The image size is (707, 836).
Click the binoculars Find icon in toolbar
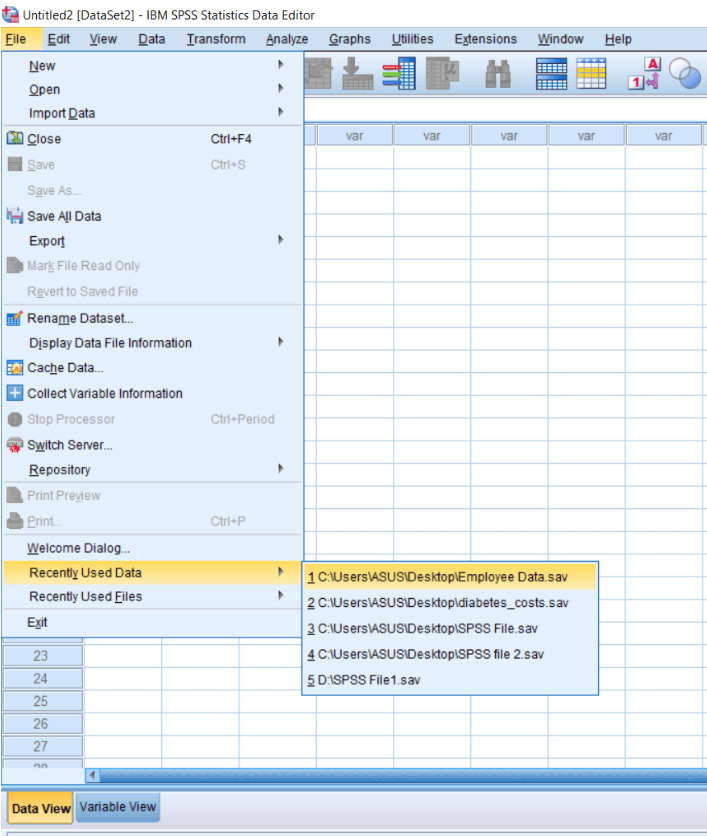498,75
